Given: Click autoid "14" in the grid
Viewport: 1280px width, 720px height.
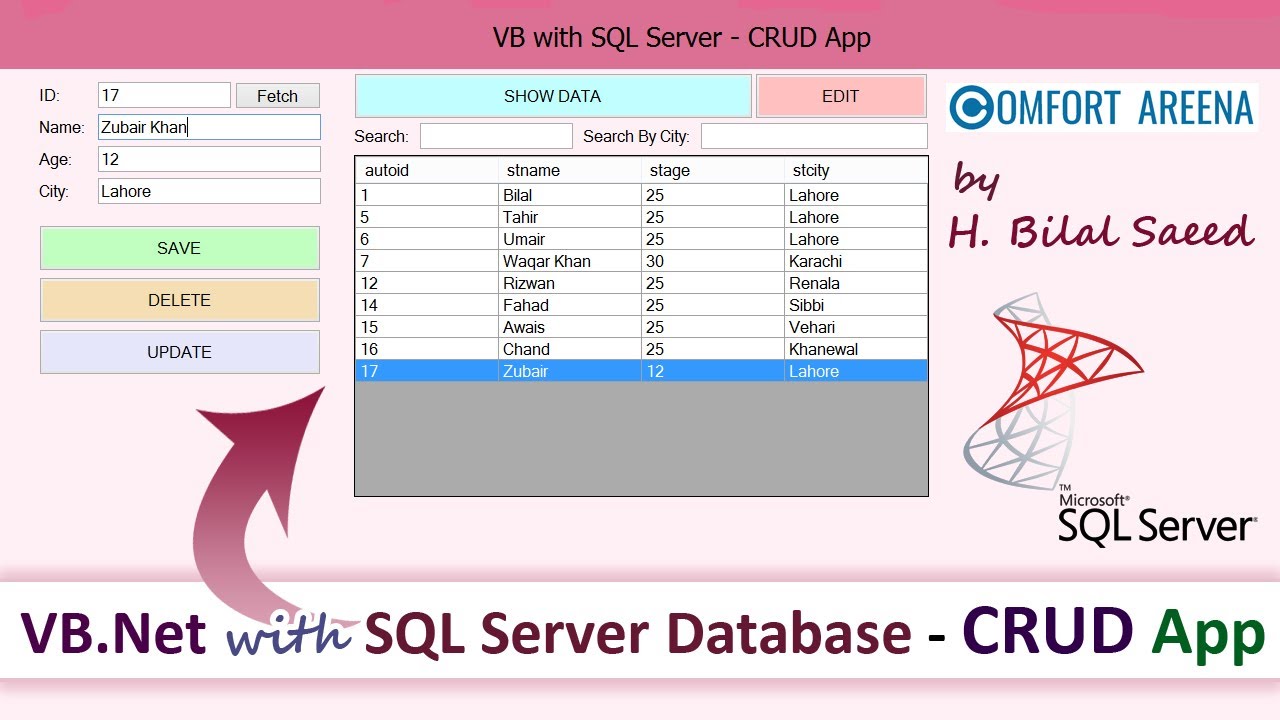Looking at the screenshot, I should (x=427, y=305).
